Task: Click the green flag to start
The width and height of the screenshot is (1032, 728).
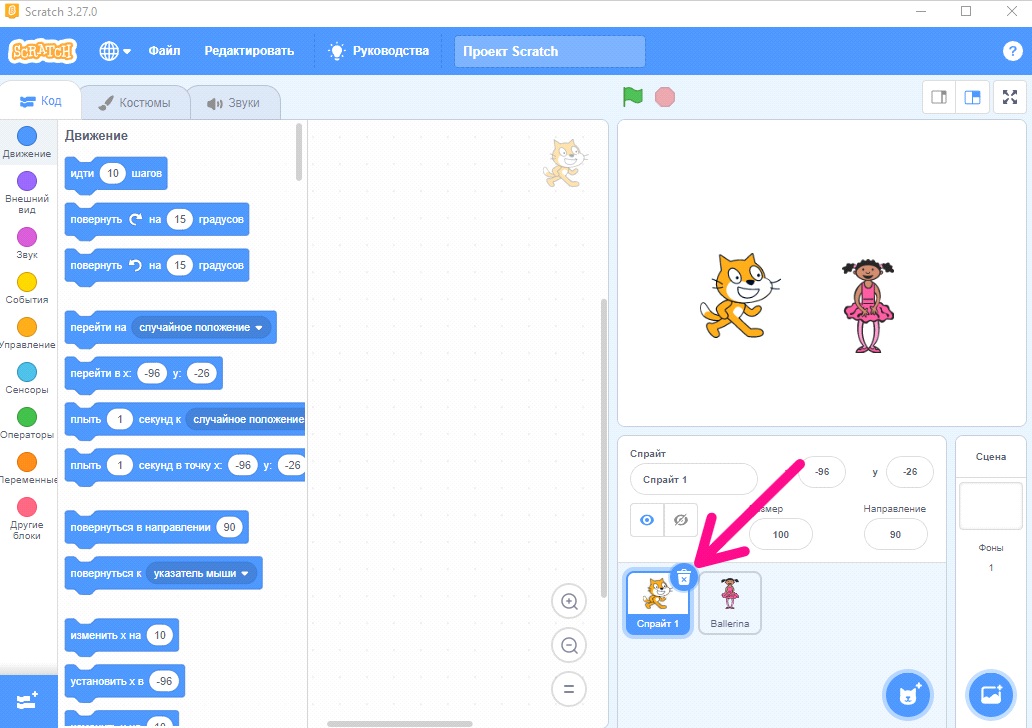Action: coord(632,97)
